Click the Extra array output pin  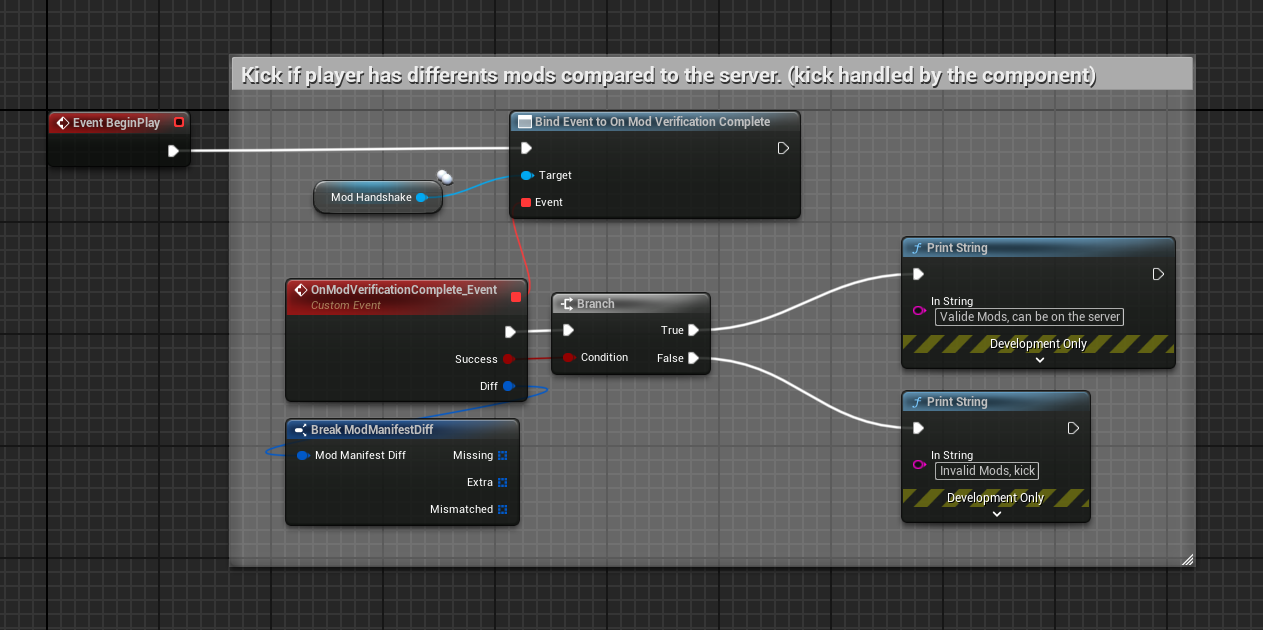tap(502, 483)
